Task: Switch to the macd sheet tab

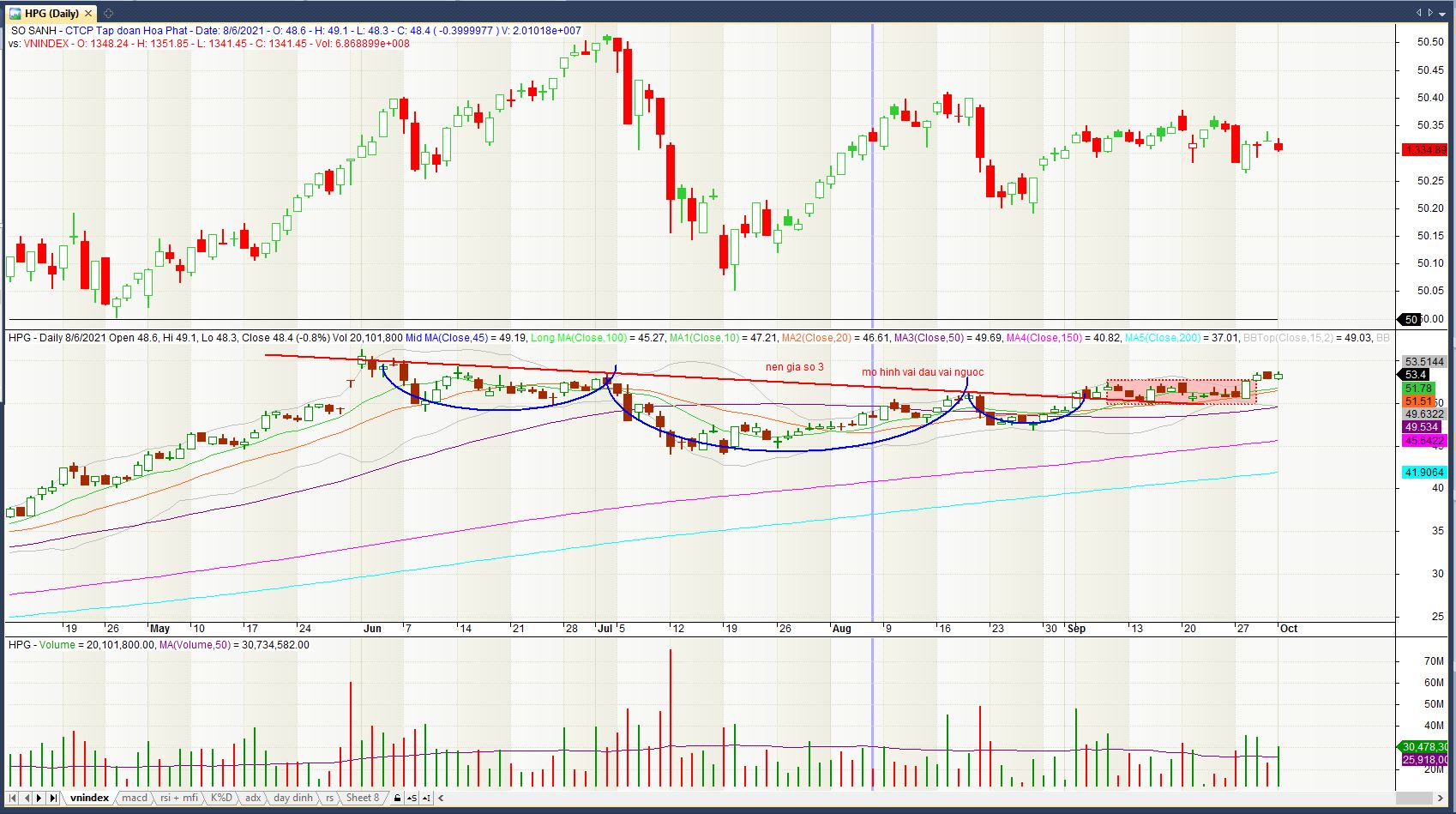Action: (135, 798)
